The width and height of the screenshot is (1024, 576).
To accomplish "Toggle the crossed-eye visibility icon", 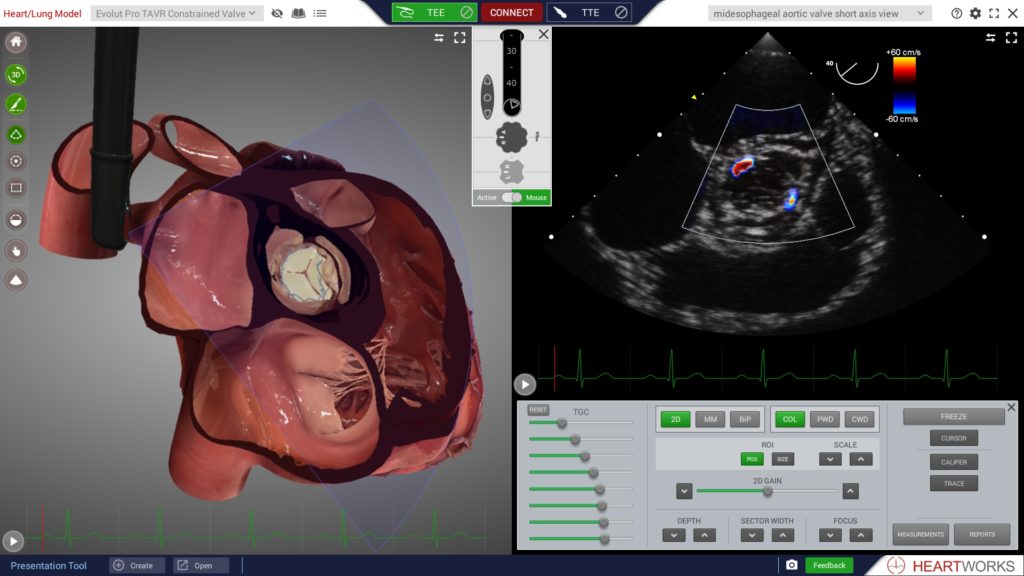I will (x=277, y=13).
